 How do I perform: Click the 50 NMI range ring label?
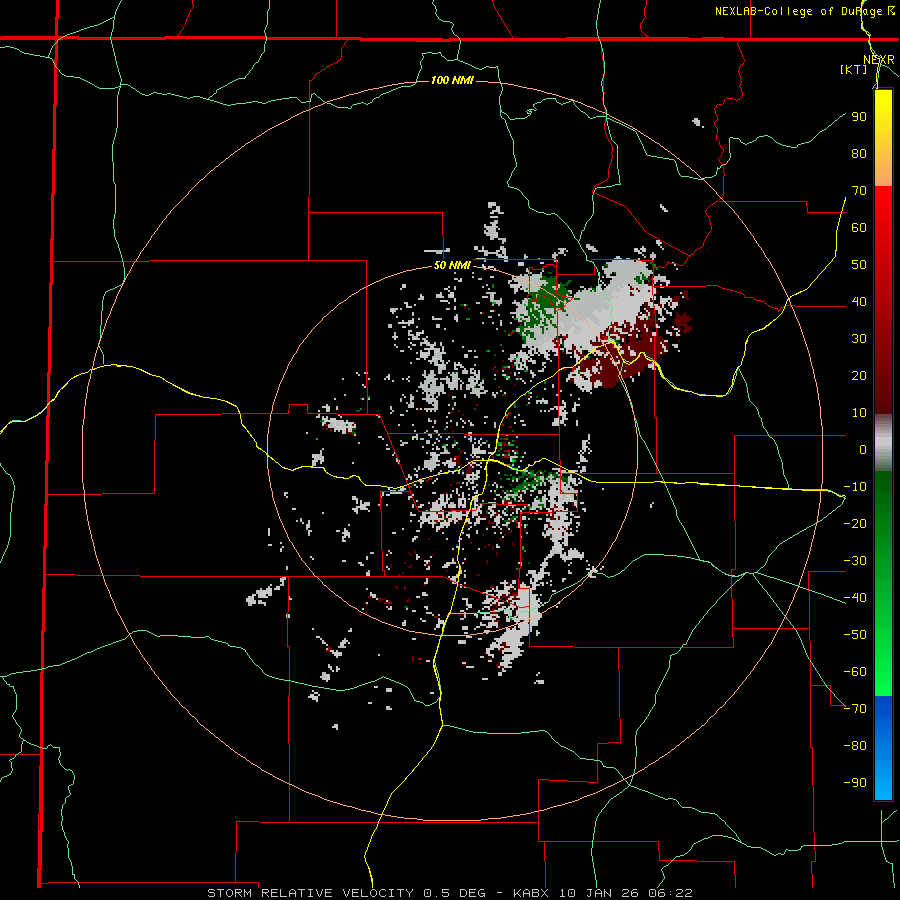coord(452,265)
